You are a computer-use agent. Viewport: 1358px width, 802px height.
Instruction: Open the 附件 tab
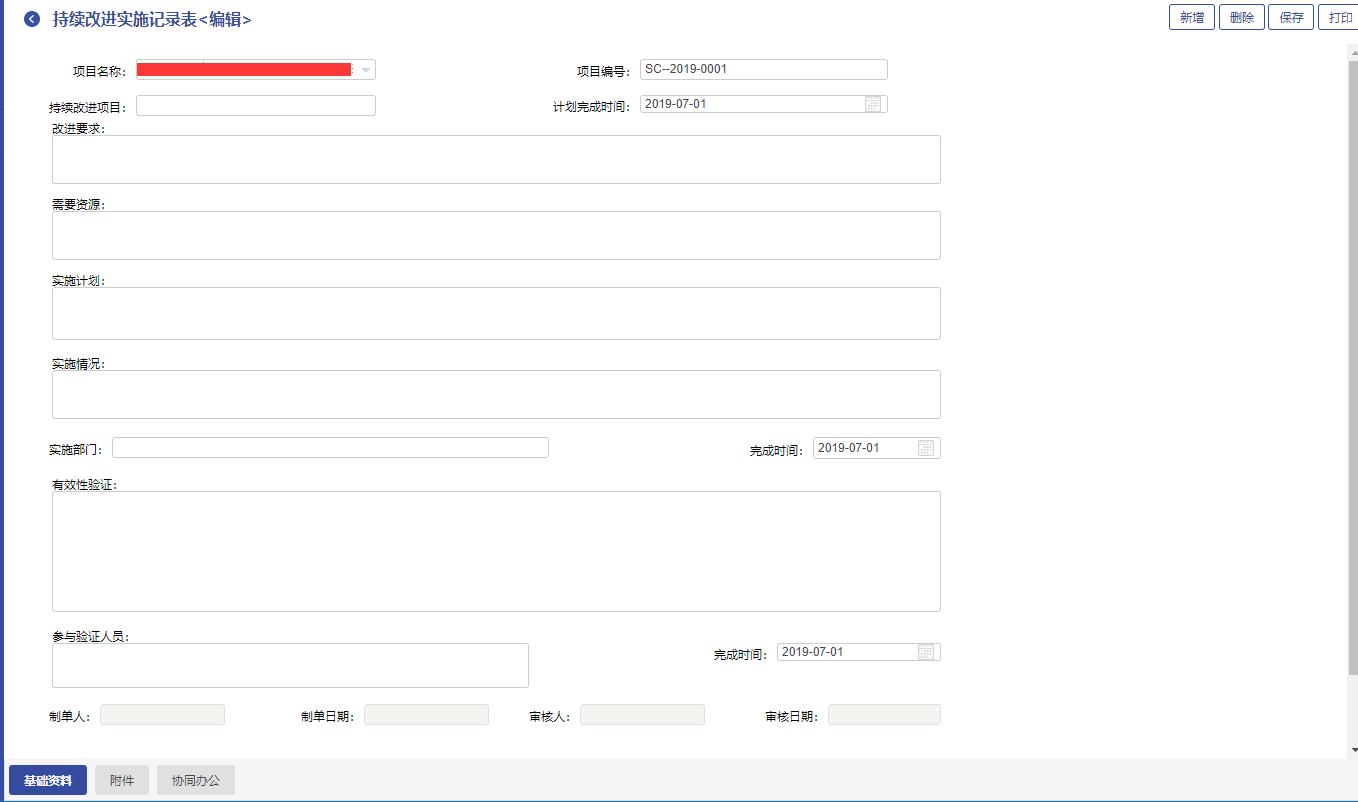122,780
